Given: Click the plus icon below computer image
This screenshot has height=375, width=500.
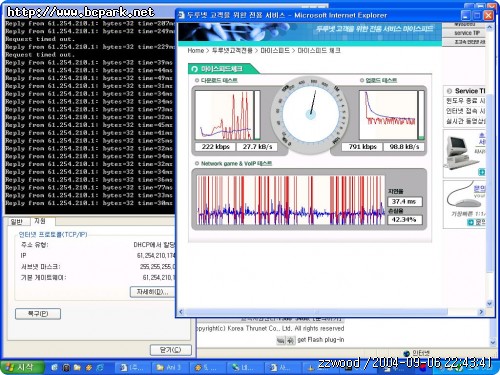Looking at the screenshot, I should pyautogui.click(x=481, y=172).
